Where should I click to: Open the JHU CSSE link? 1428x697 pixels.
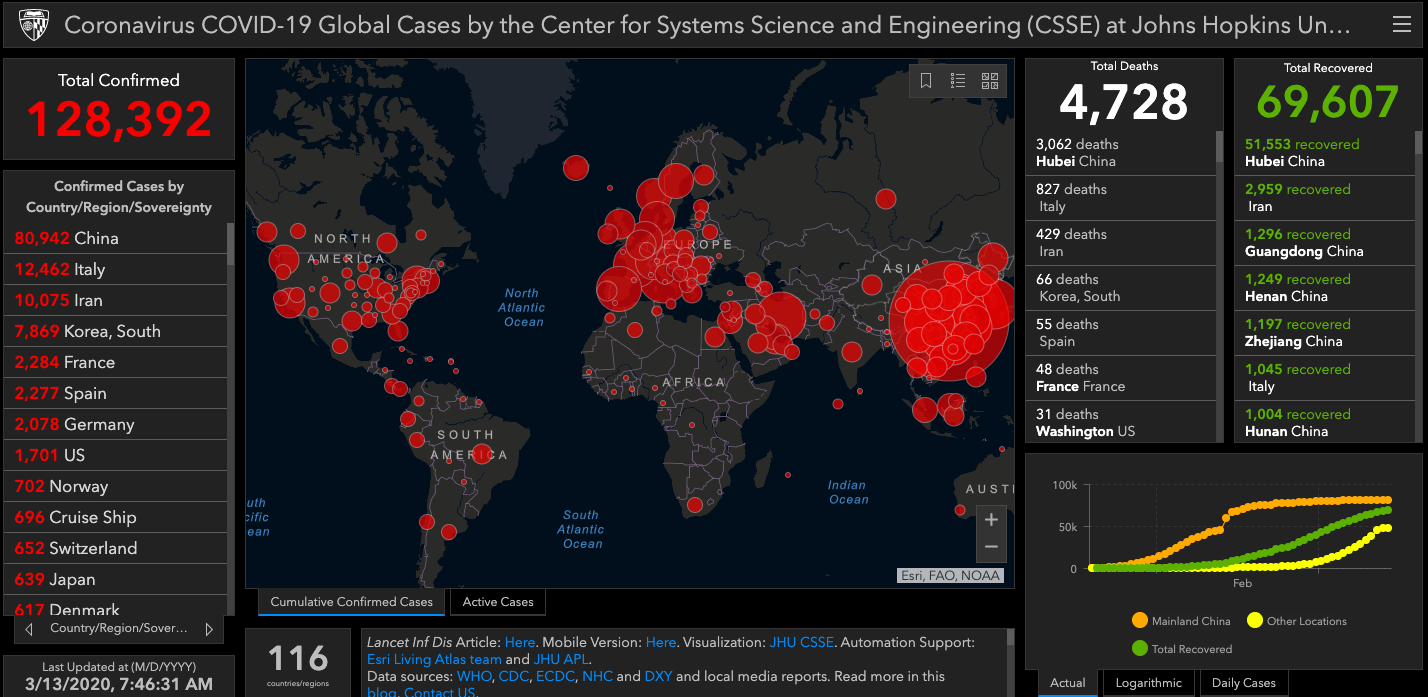coord(801,642)
